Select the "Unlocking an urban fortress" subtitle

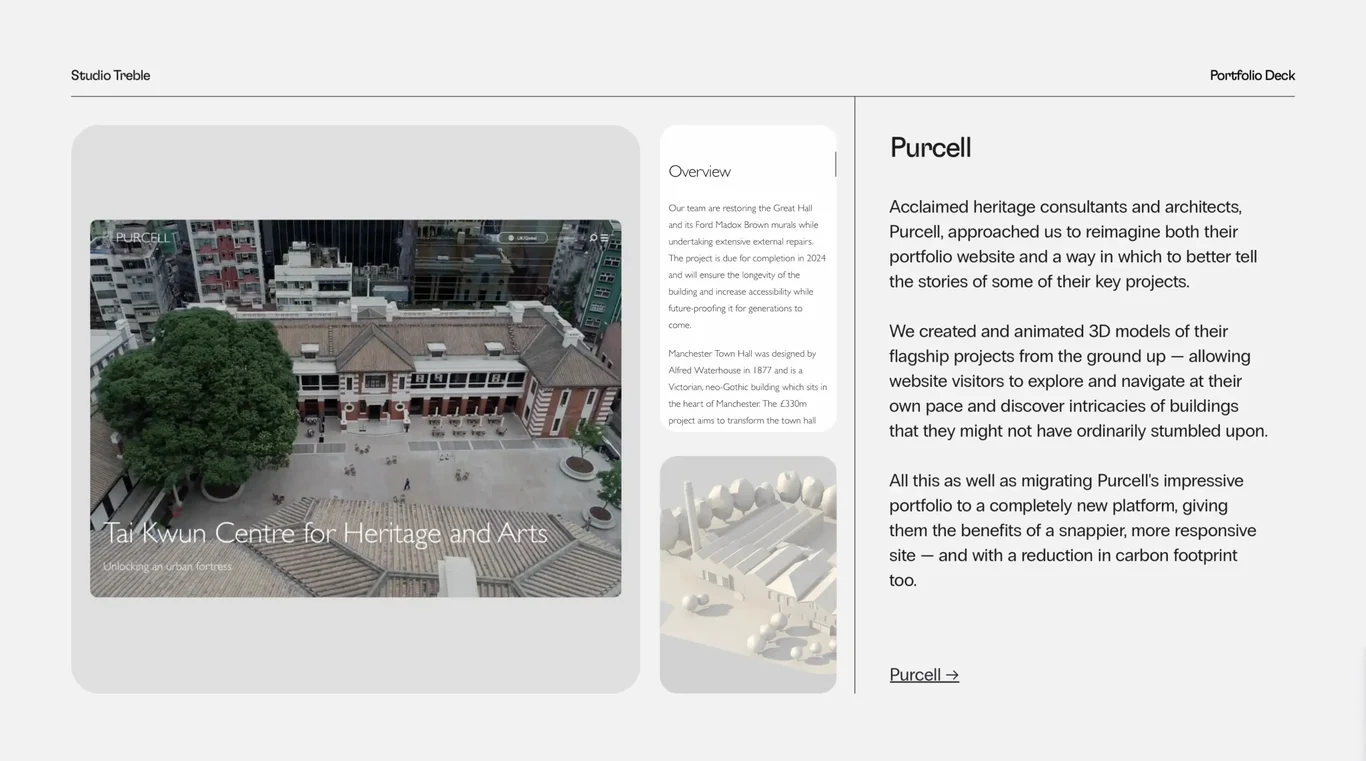167,566
